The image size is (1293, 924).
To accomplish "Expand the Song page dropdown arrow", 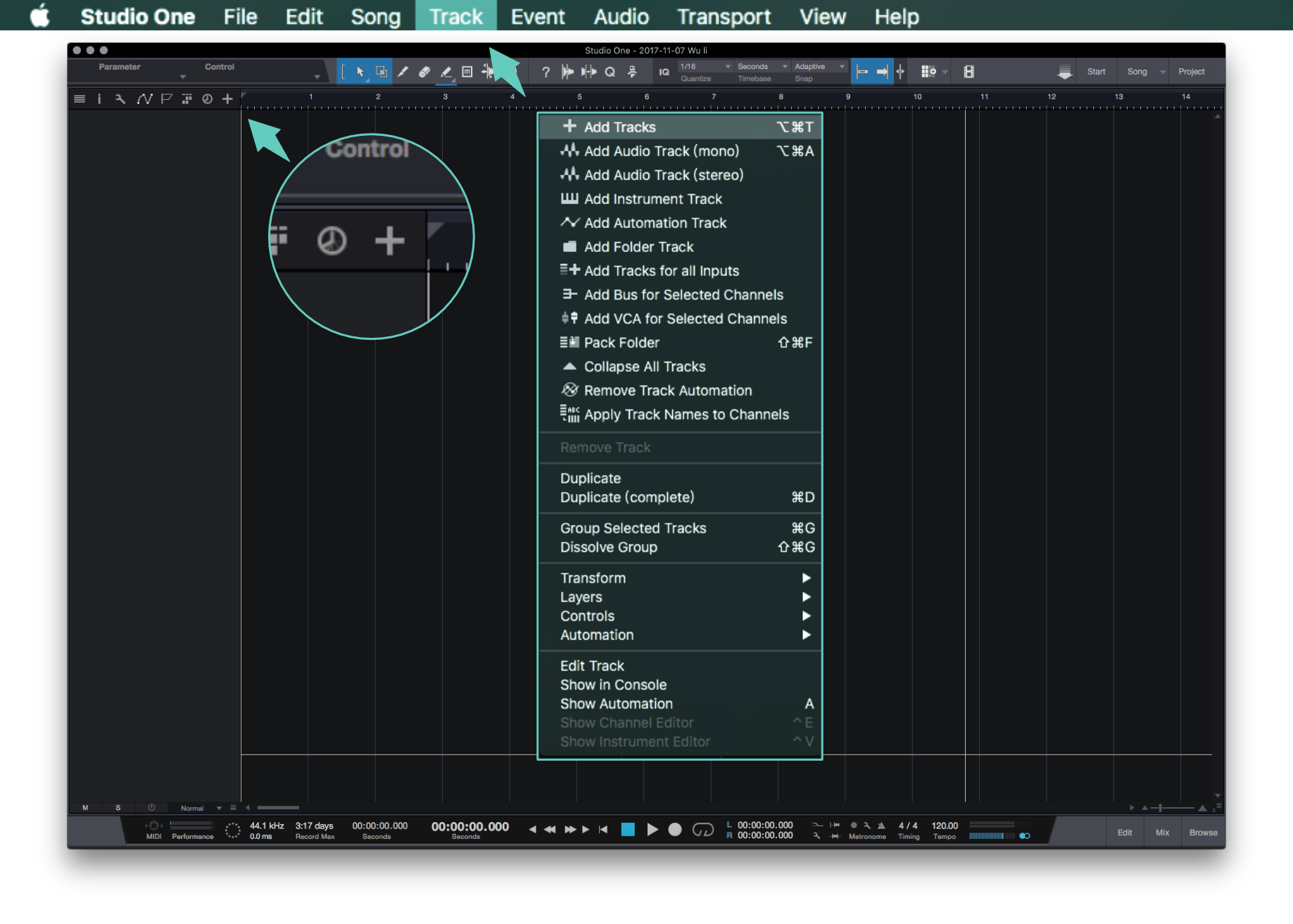I will (x=1163, y=72).
